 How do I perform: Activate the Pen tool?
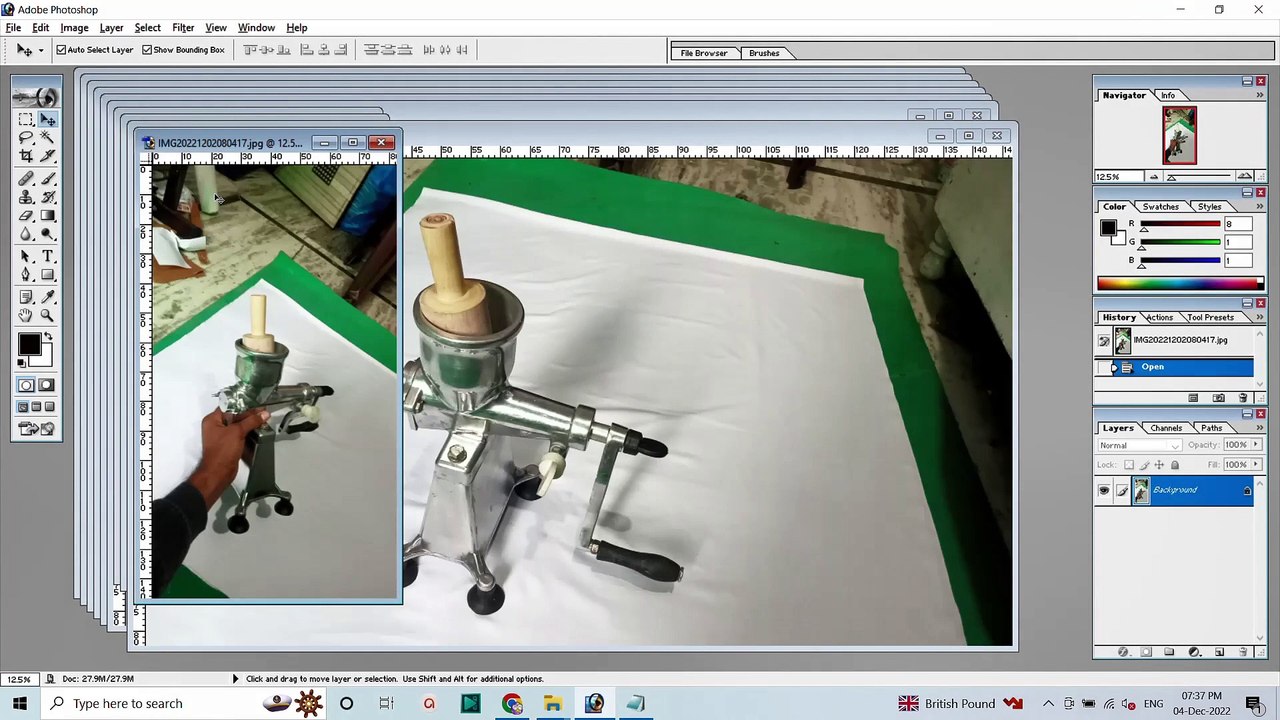26,276
